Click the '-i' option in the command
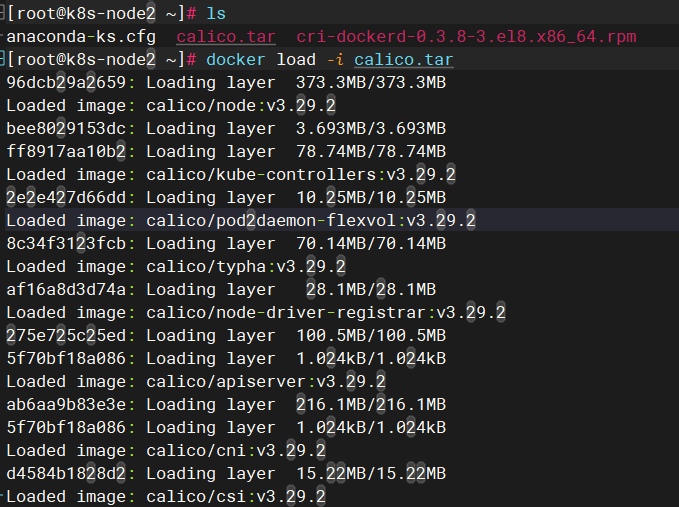The image size is (679, 507). (335, 59)
